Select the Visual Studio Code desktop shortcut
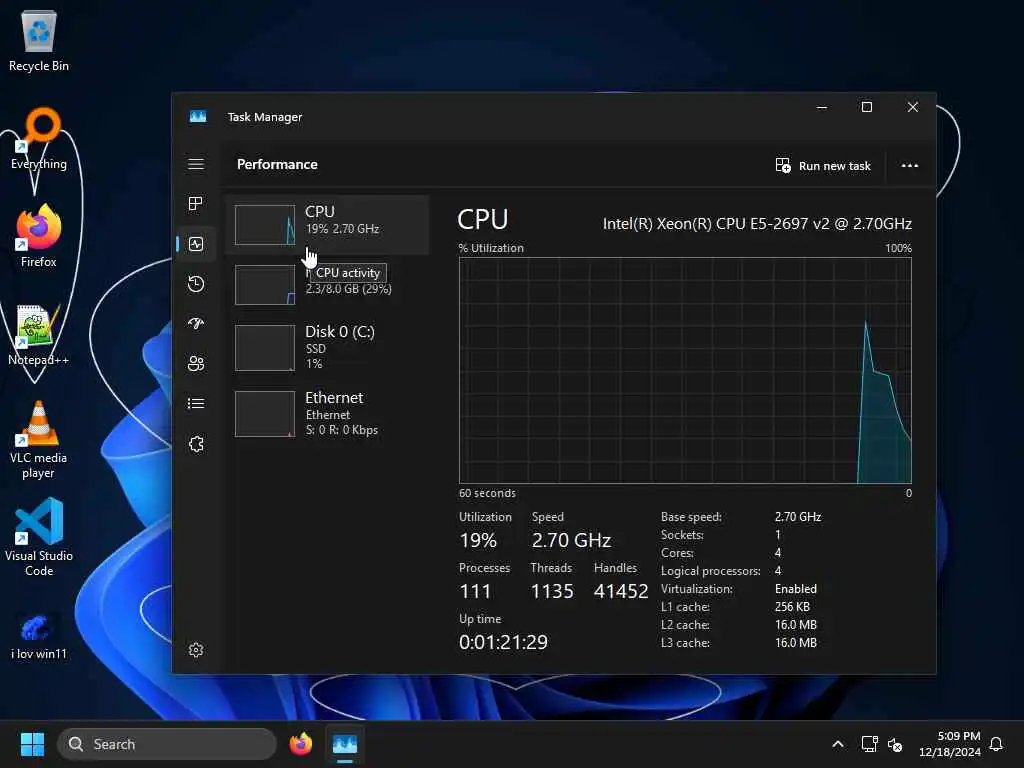 (39, 537)
